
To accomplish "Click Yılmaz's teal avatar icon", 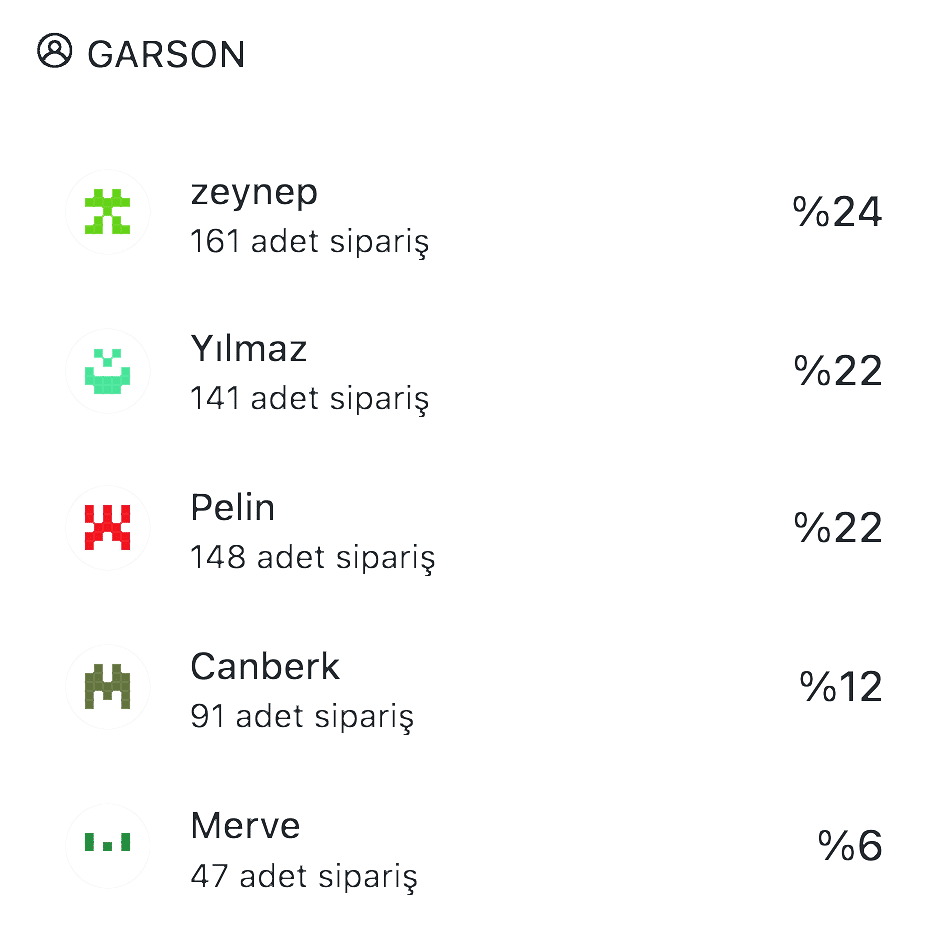I will tap(108, 371).
